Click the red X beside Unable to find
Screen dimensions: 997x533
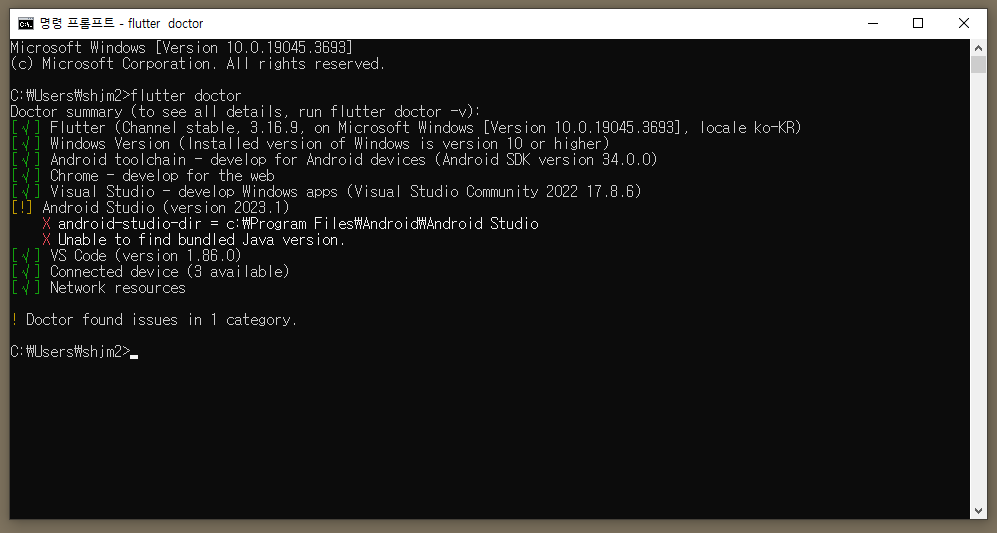click(x=46, y=240)
